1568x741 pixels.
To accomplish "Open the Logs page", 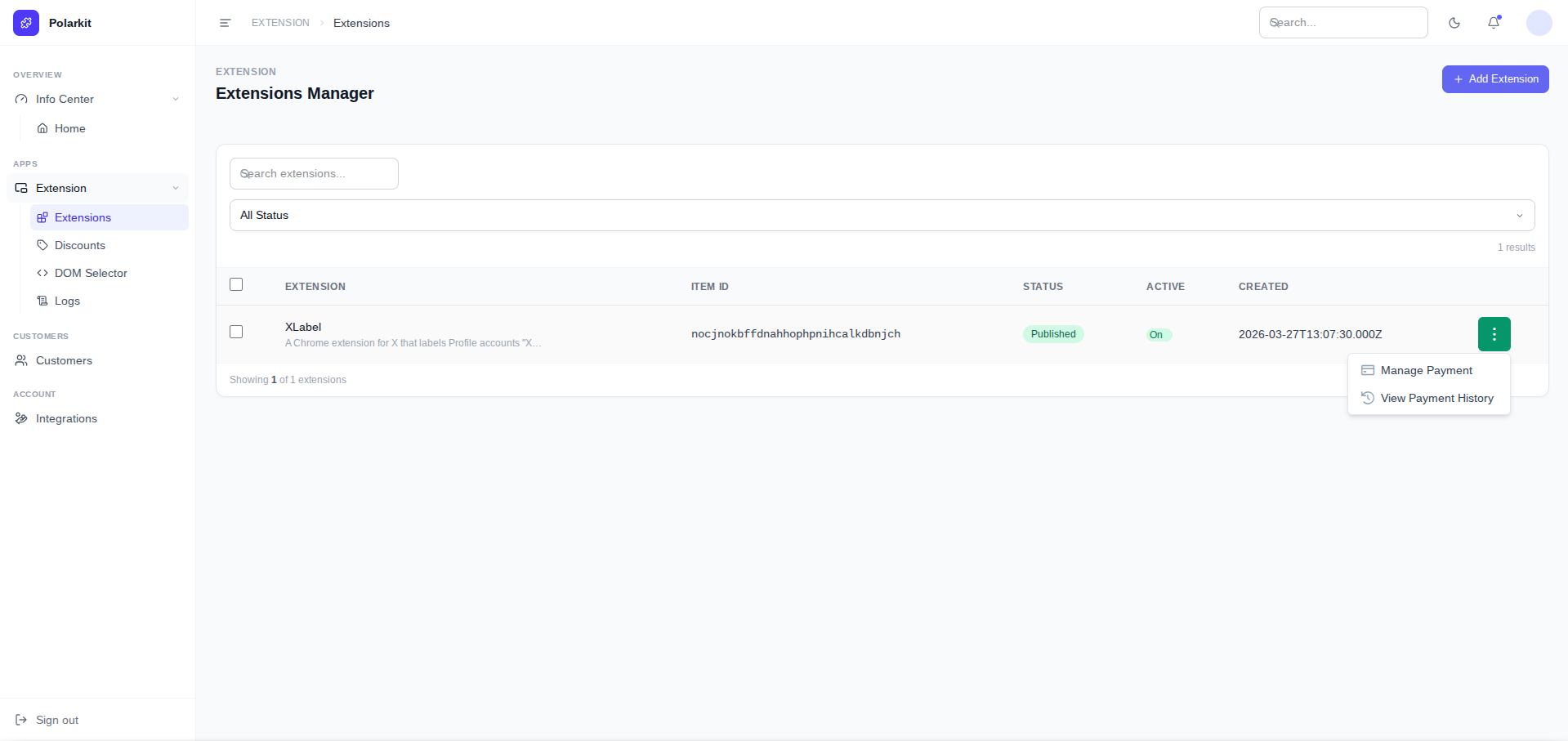I will [109, 301].
